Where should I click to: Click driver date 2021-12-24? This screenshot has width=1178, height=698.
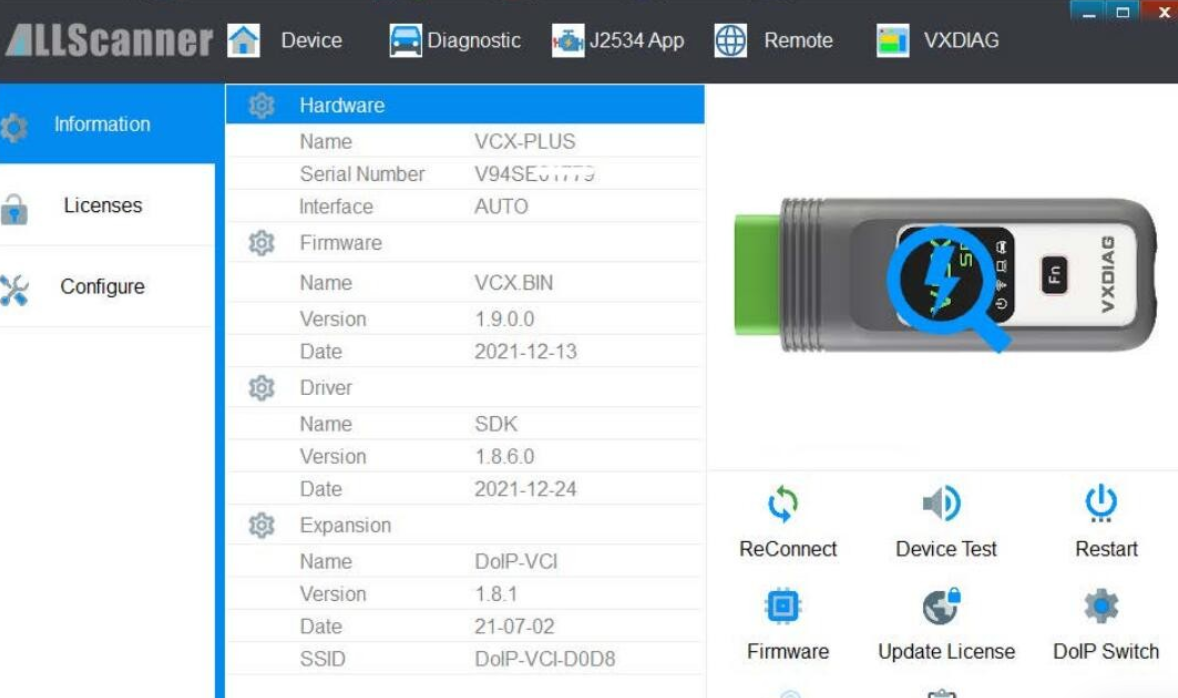(525, 489)
